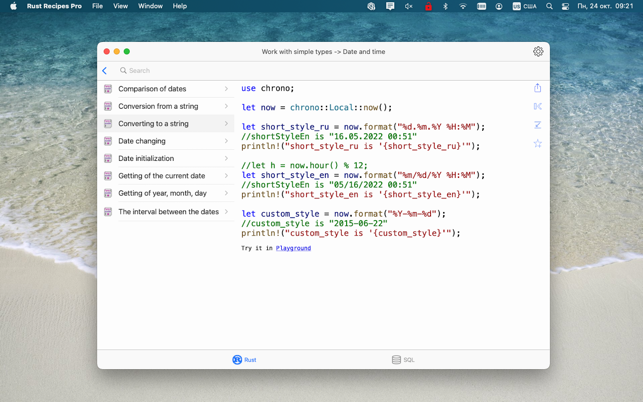This screenshot has height=402, width=643.
Task: Click the SQL database icon in the bottom bar
Action: [x=396, y=360]
